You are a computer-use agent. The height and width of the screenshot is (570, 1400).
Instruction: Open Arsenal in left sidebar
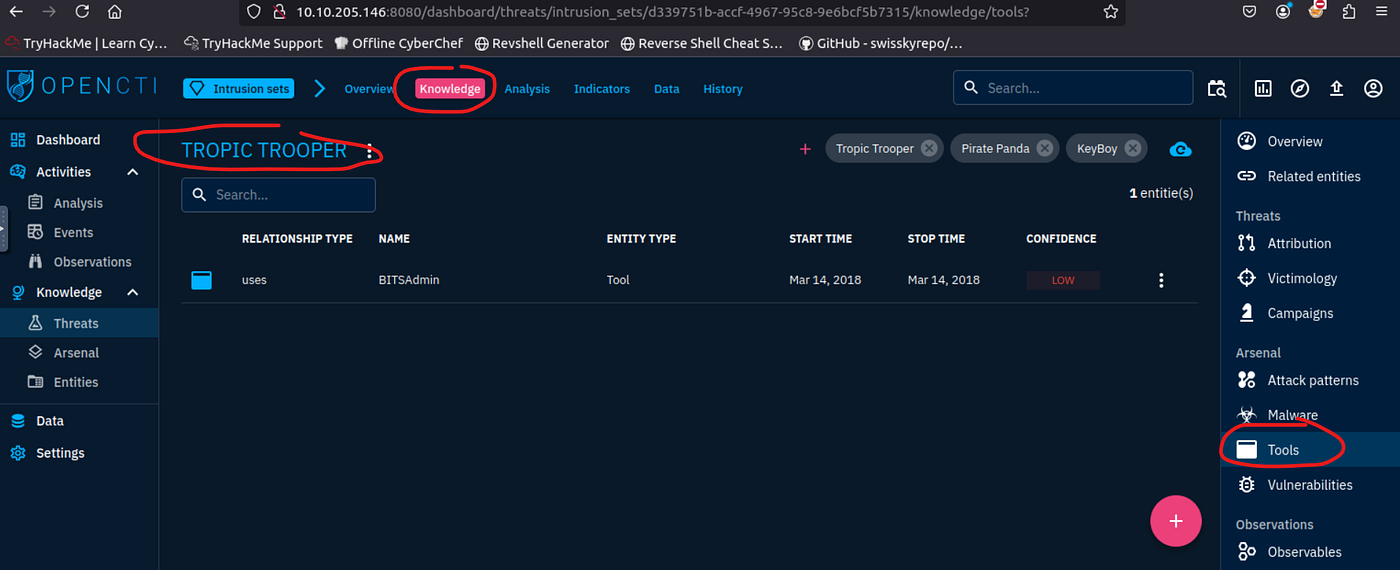[x=79, y=353]
